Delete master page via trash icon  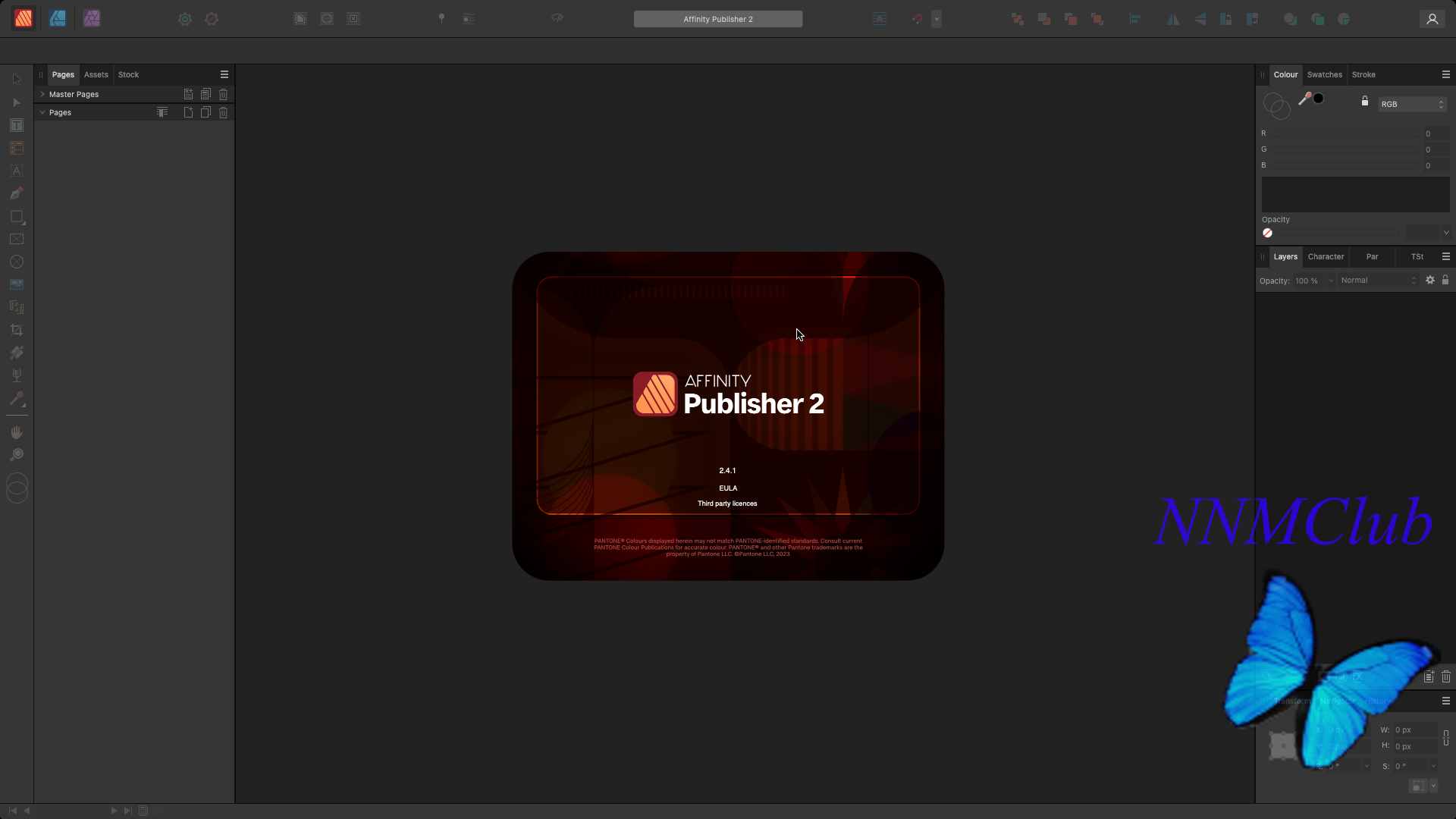(x=224, y=94)
